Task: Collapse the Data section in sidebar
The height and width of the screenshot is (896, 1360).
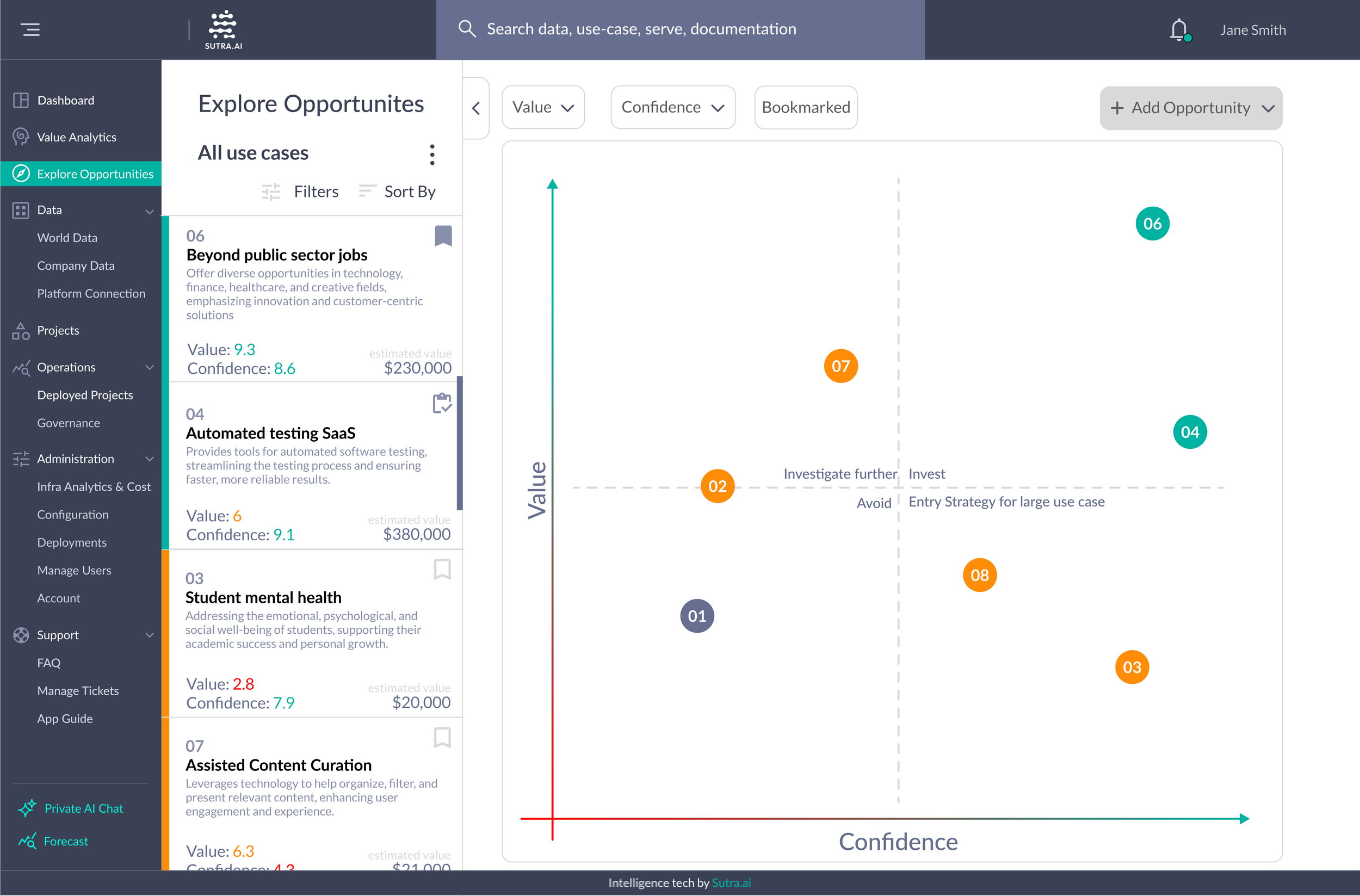Action: (x=149, y=211)
